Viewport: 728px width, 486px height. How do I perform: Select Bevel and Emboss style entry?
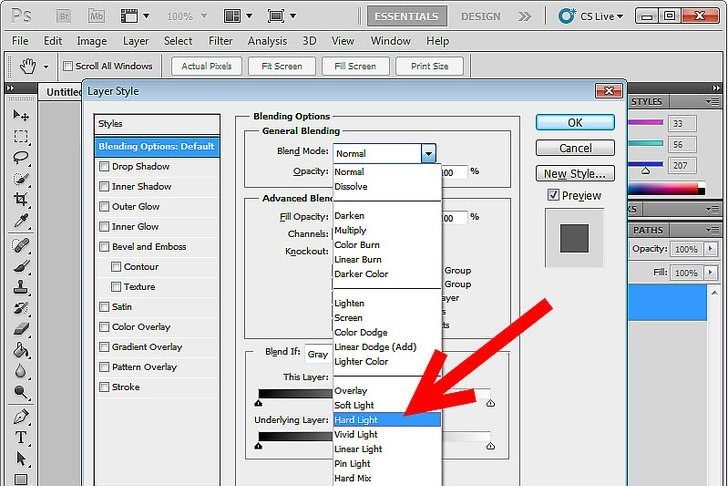(x=148, y=247)
